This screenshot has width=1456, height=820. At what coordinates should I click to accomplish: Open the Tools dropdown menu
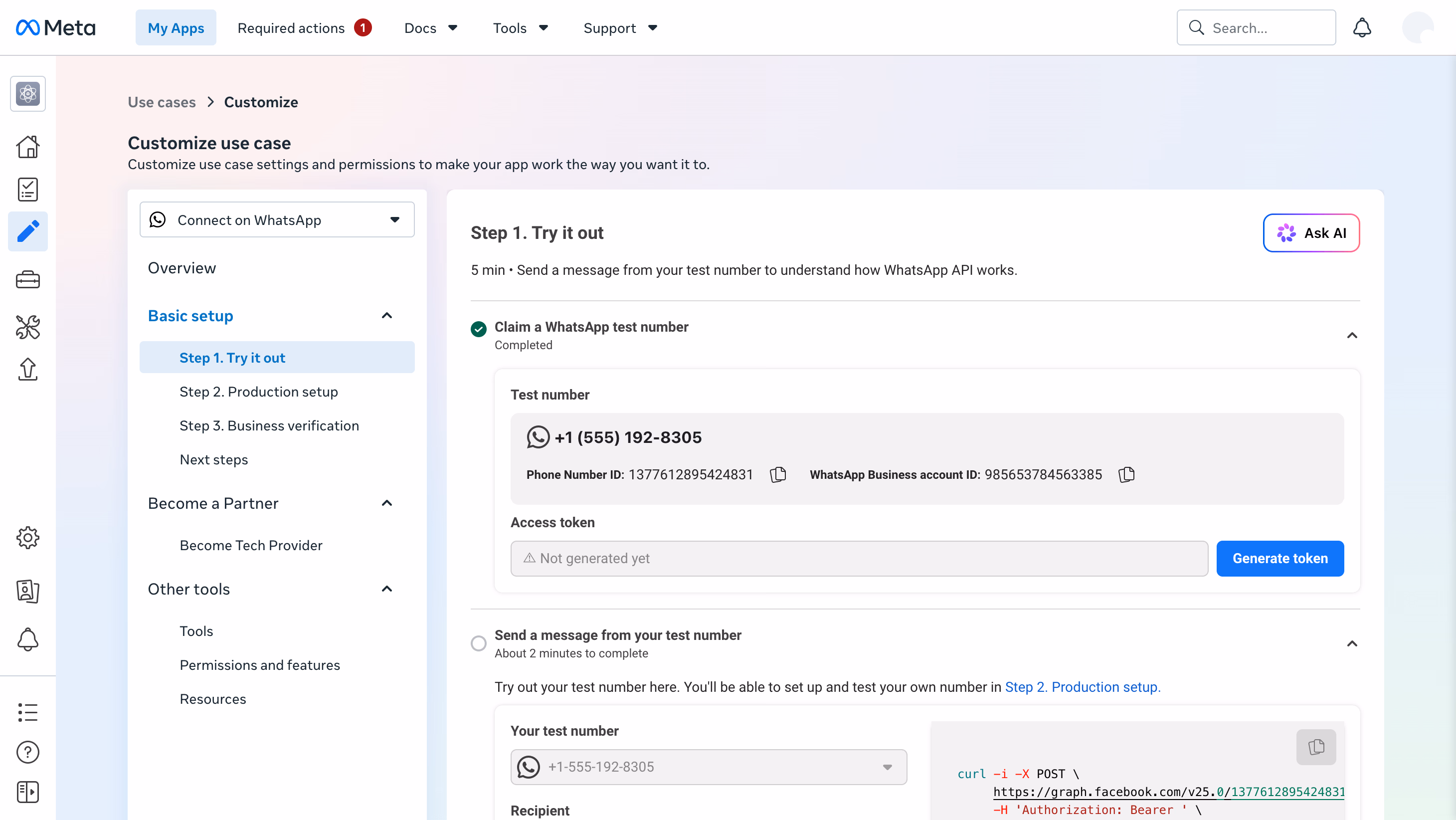click(520, 28)
